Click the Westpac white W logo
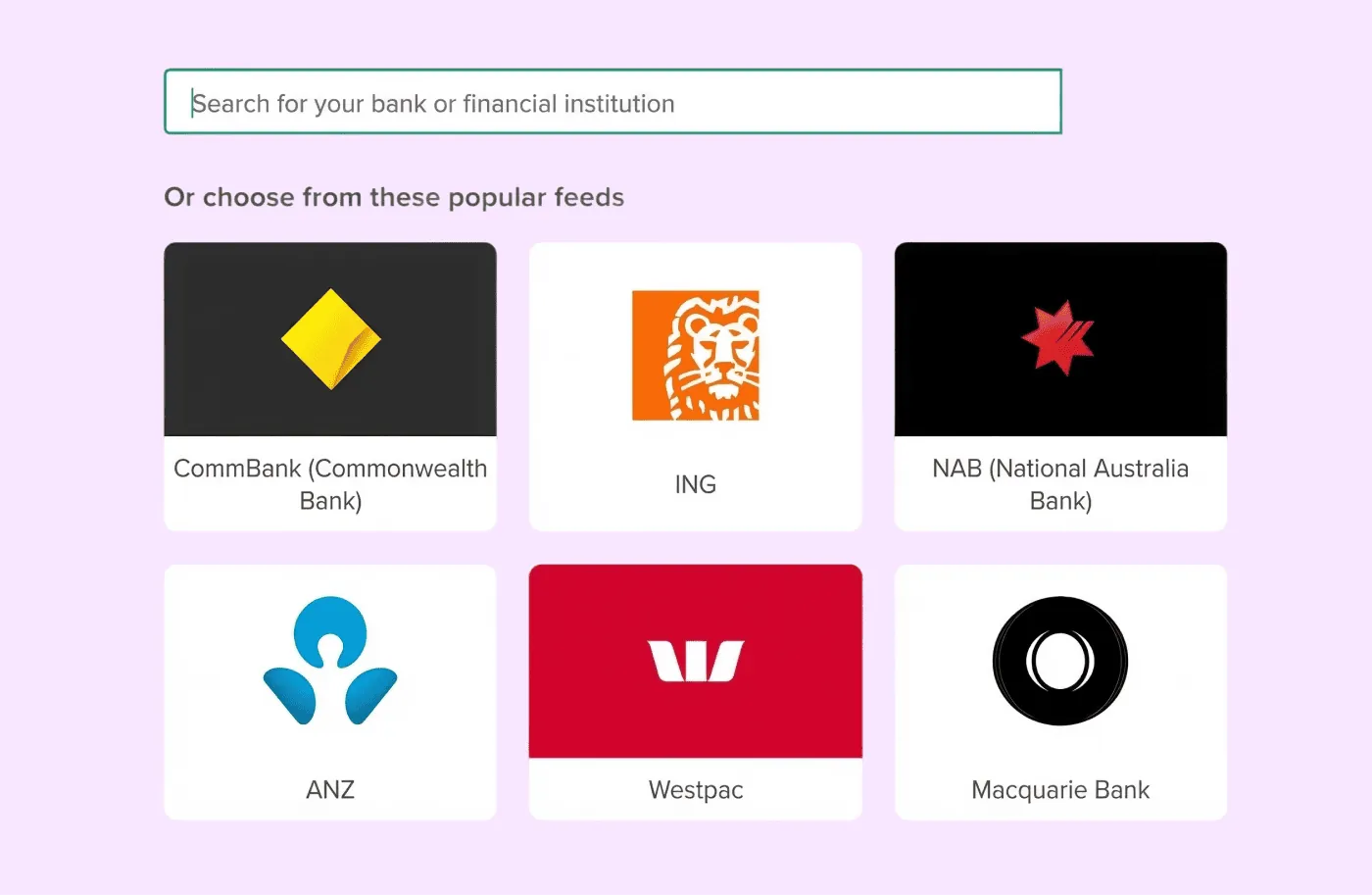Screen dimensions: 1372x895 point(695,662)
